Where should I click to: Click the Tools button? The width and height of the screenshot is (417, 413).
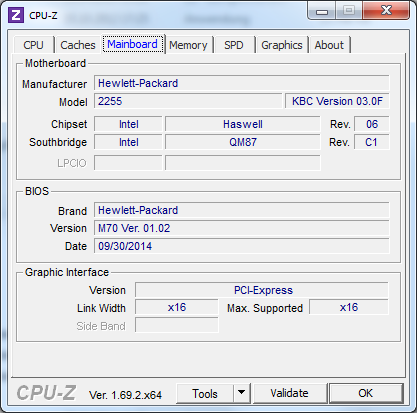pyautogui.click(x=205, y=394)
